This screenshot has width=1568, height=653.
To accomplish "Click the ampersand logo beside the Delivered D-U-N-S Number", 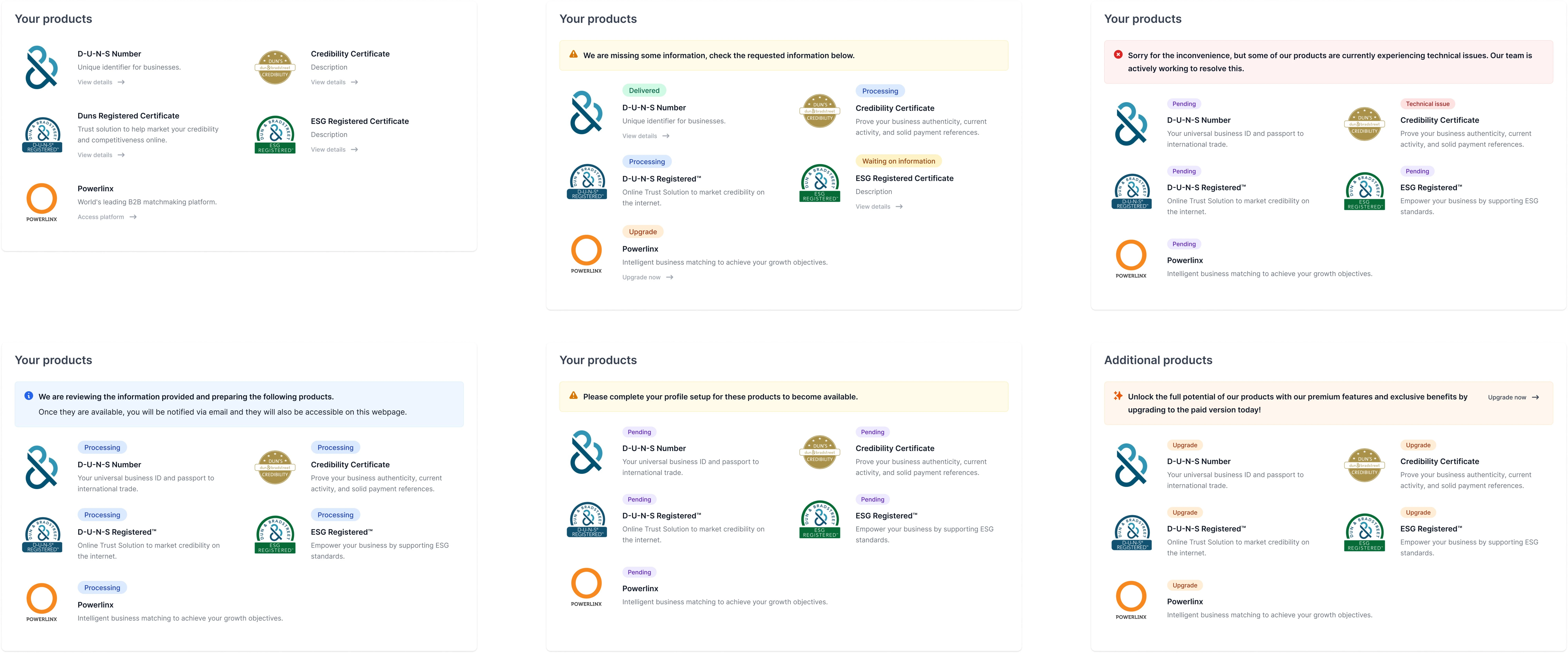I will click(586, 113).
